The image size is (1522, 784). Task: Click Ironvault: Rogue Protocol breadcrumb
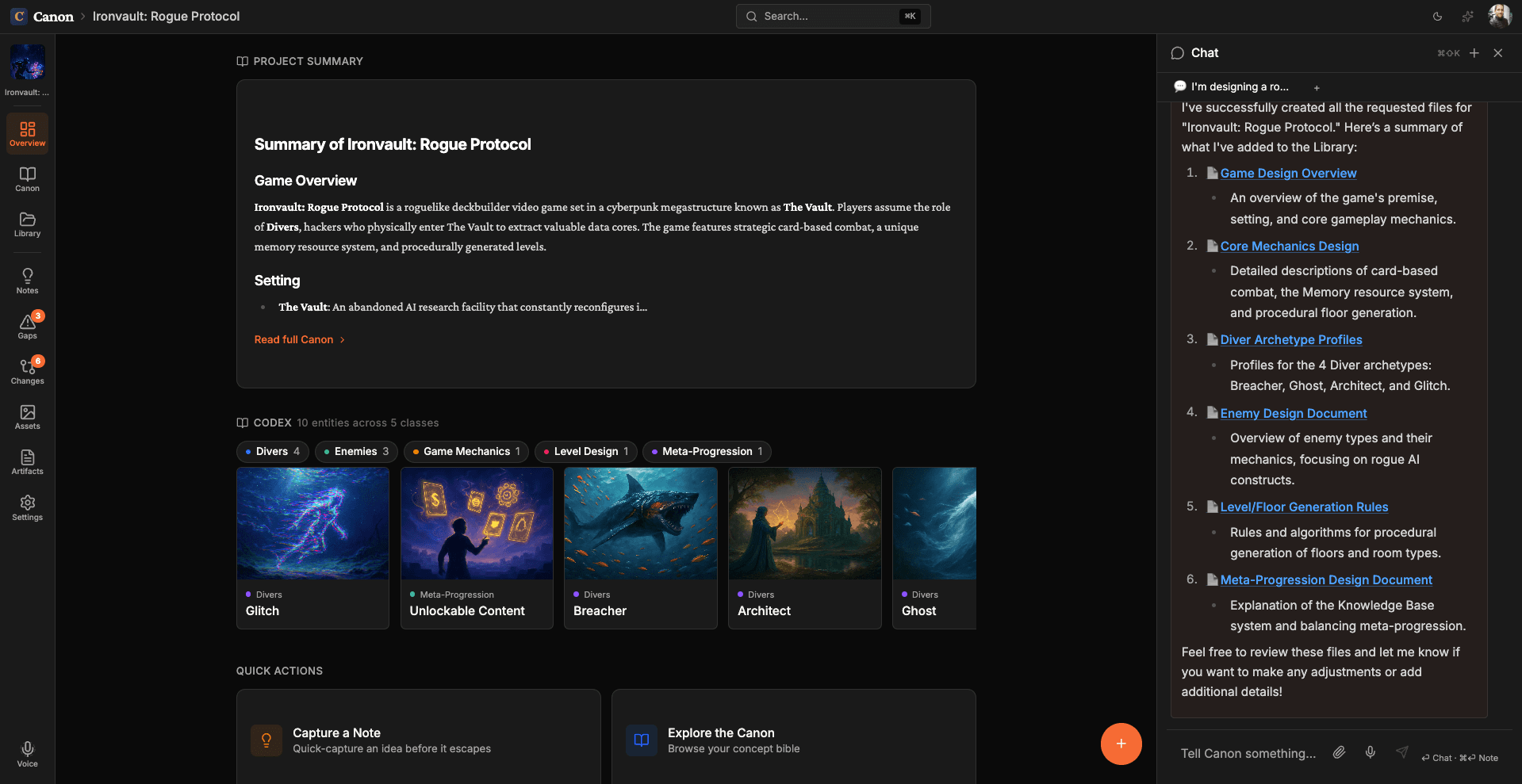point(166,16)
